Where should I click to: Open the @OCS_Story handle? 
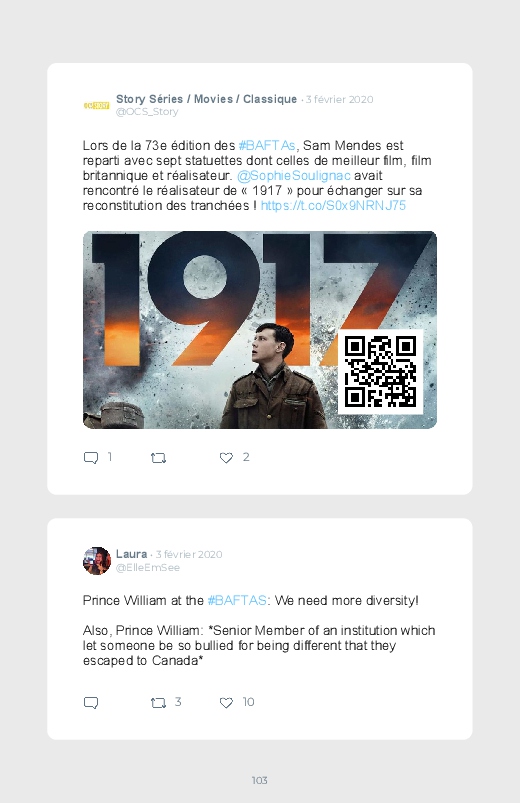pyautogui.click(x=147, y=112)
